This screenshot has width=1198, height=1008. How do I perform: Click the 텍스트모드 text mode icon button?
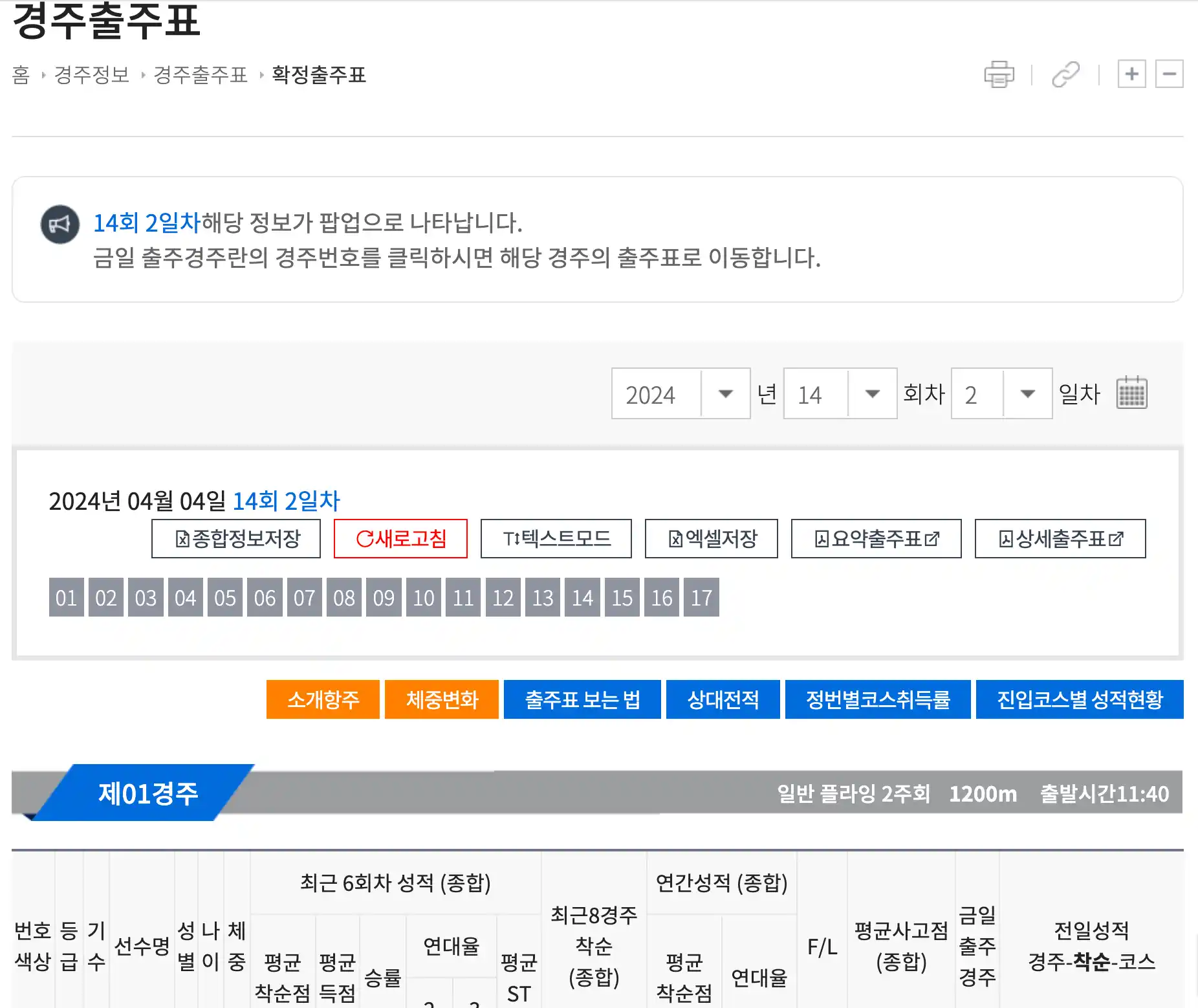click(x=555, y=538)
